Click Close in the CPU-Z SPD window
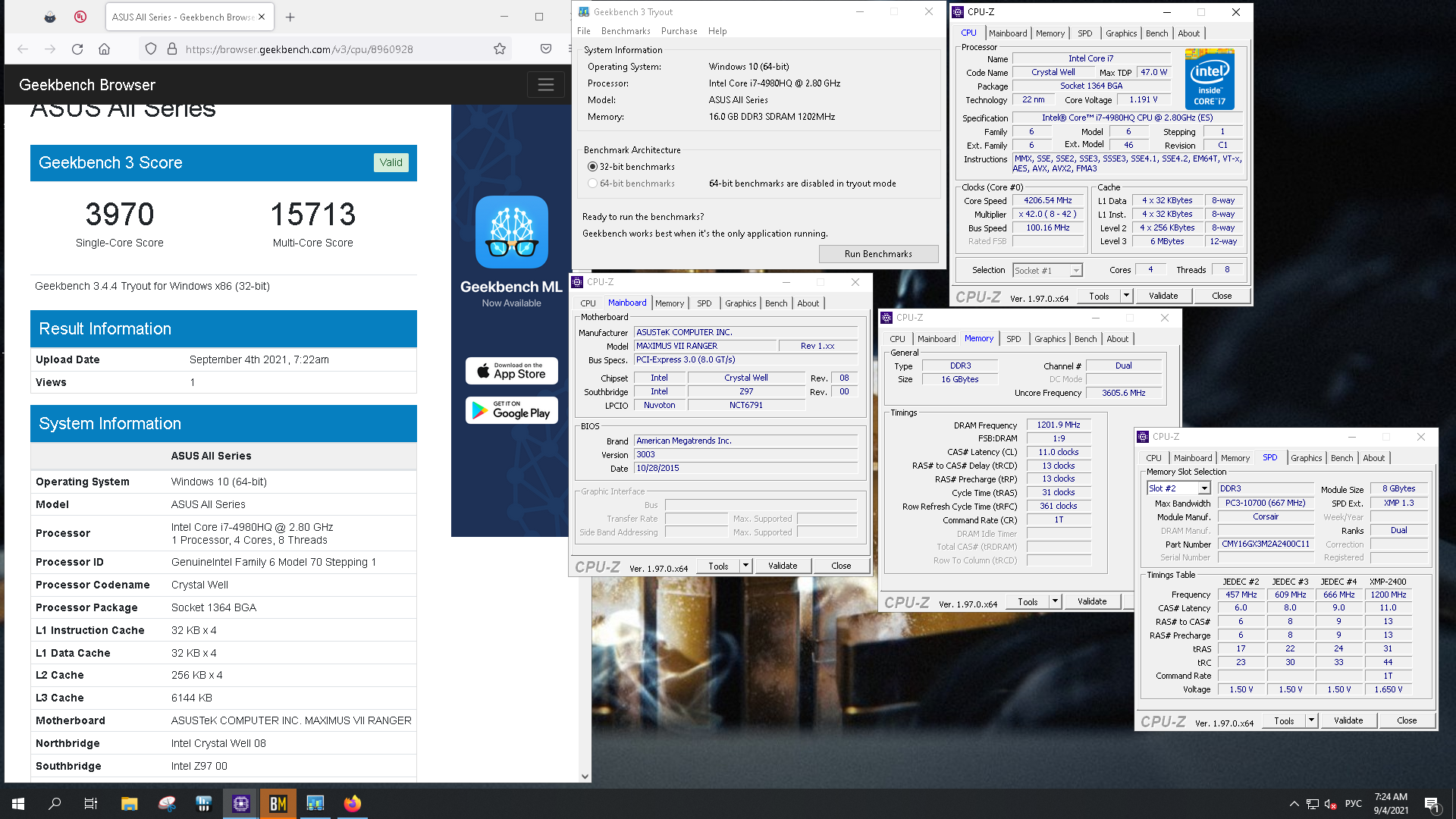 (1407, 720)
